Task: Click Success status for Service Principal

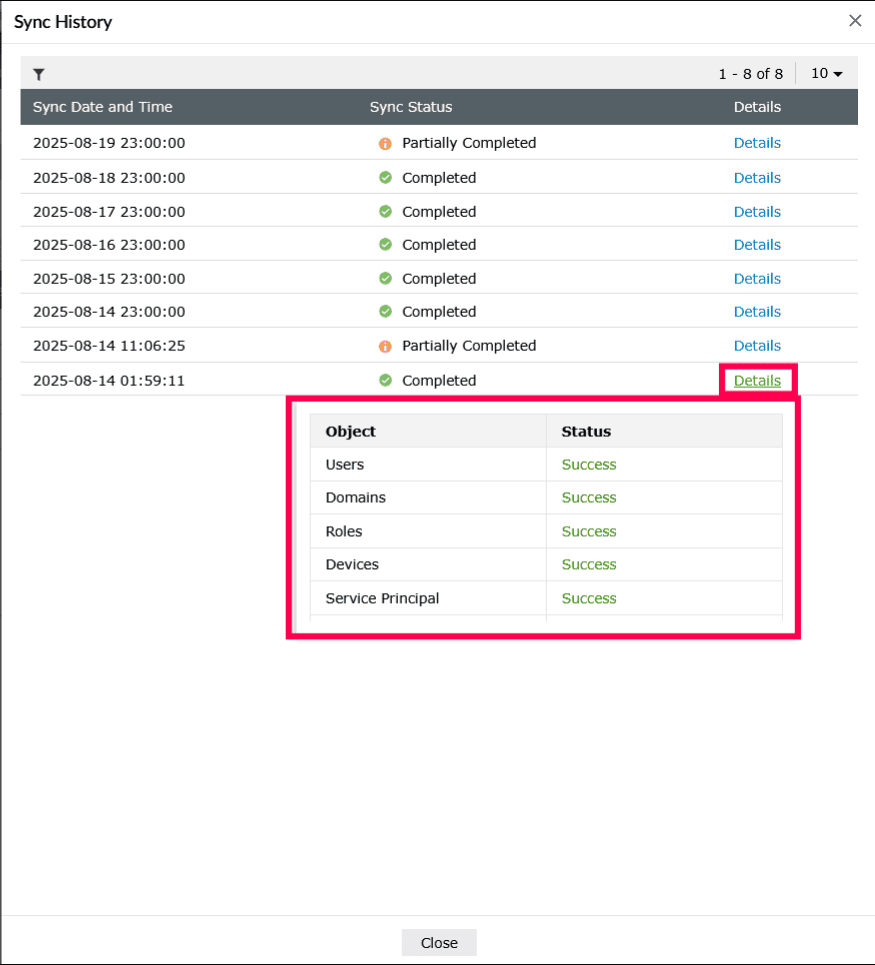Action: pos(589,599)
